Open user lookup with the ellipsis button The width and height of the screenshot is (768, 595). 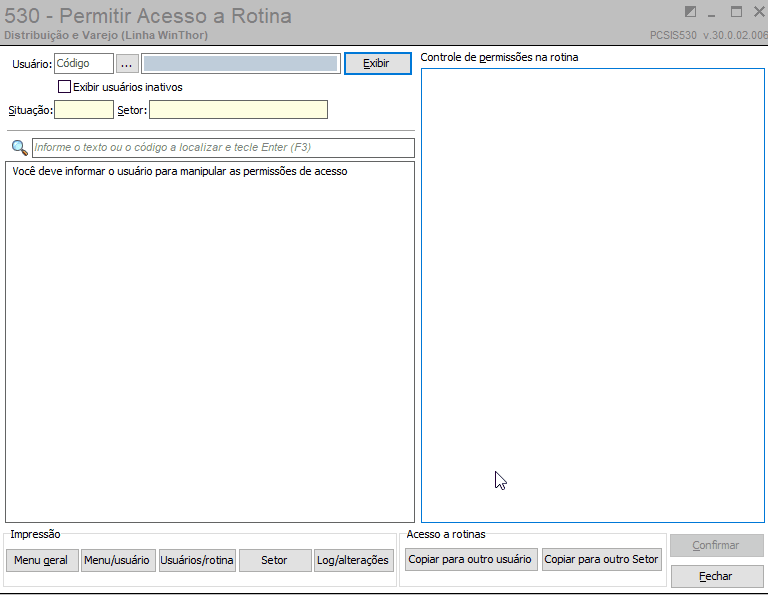127,64
